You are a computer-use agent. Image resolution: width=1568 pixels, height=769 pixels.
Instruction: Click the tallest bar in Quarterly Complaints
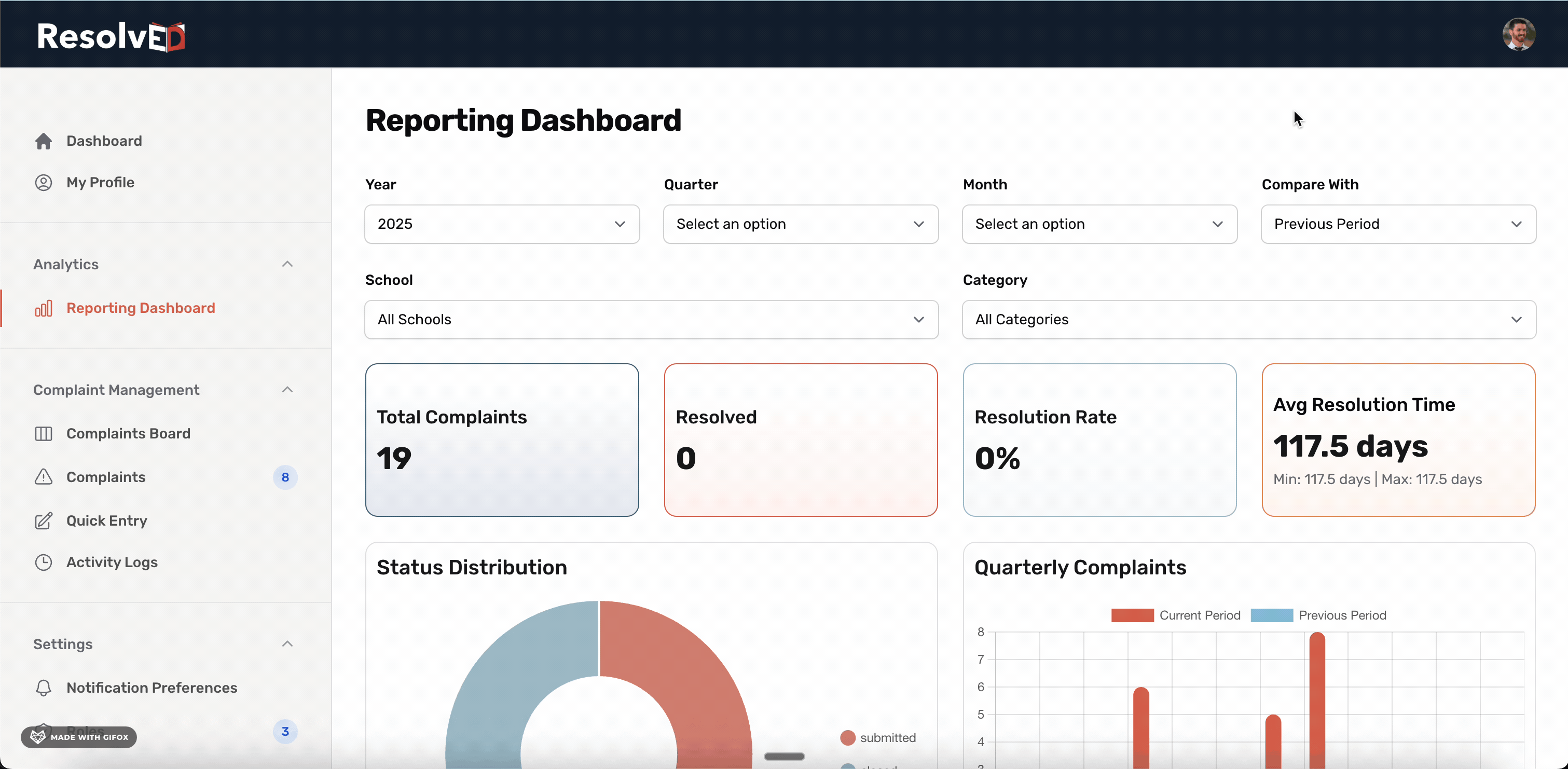click(1316, 700)
